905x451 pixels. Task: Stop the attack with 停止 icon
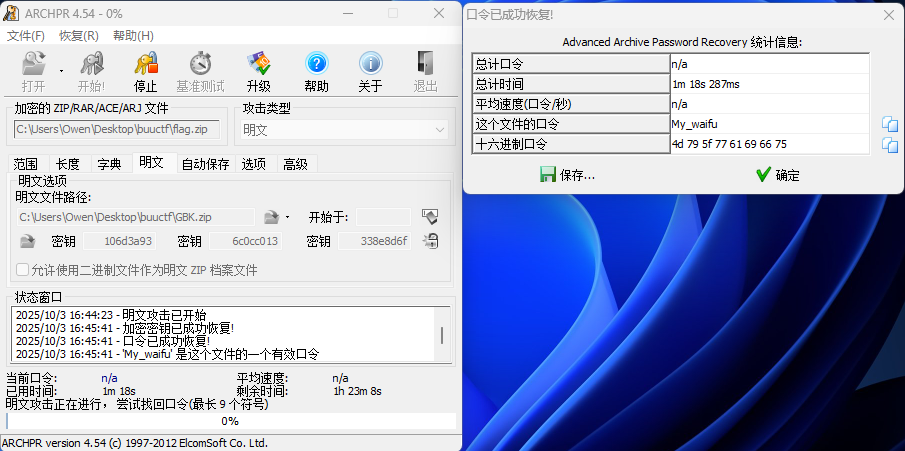tap(145, 64)
